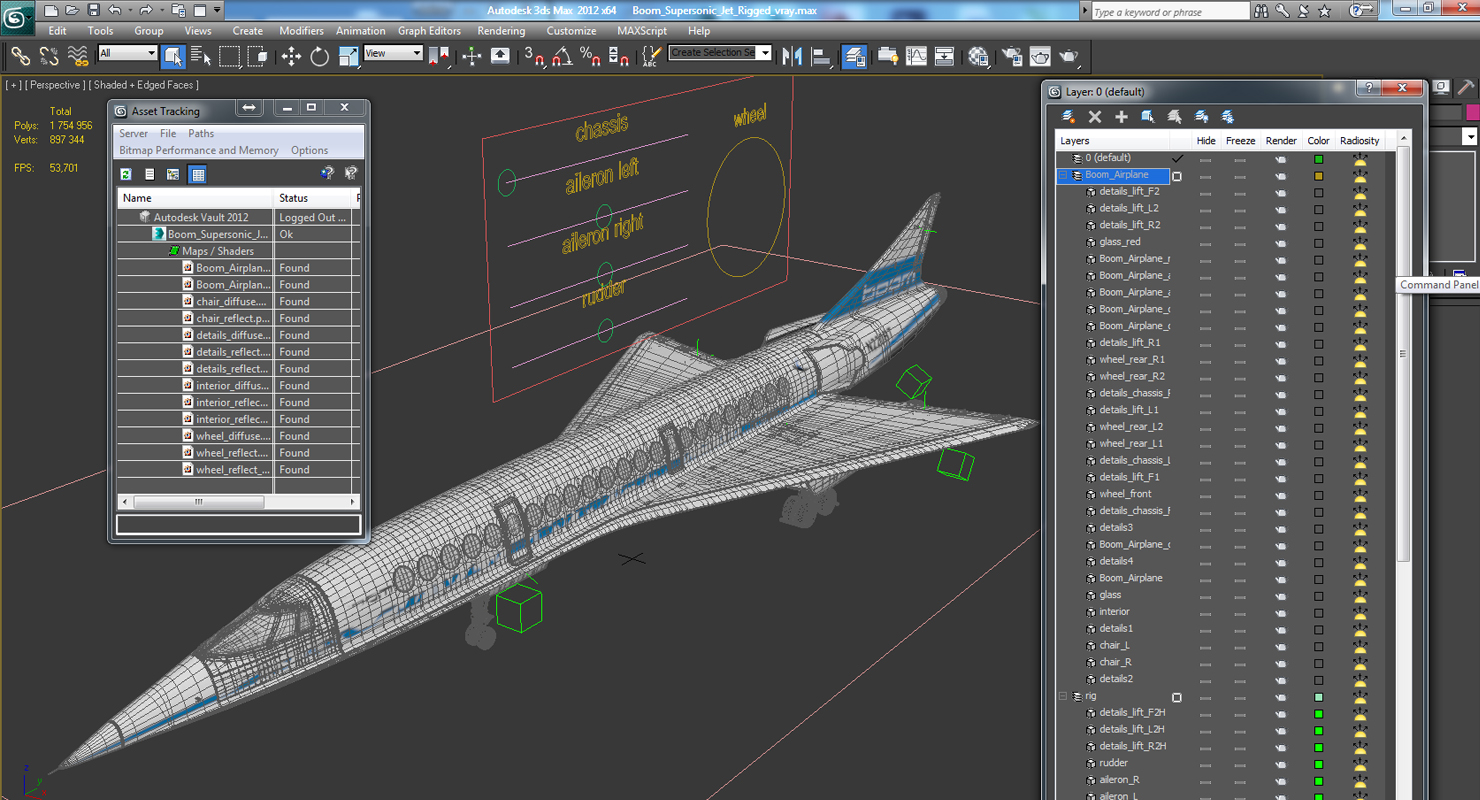Collapse the rig layer tree
This screenshot has height=800, width=1480.
[1063, 696]
